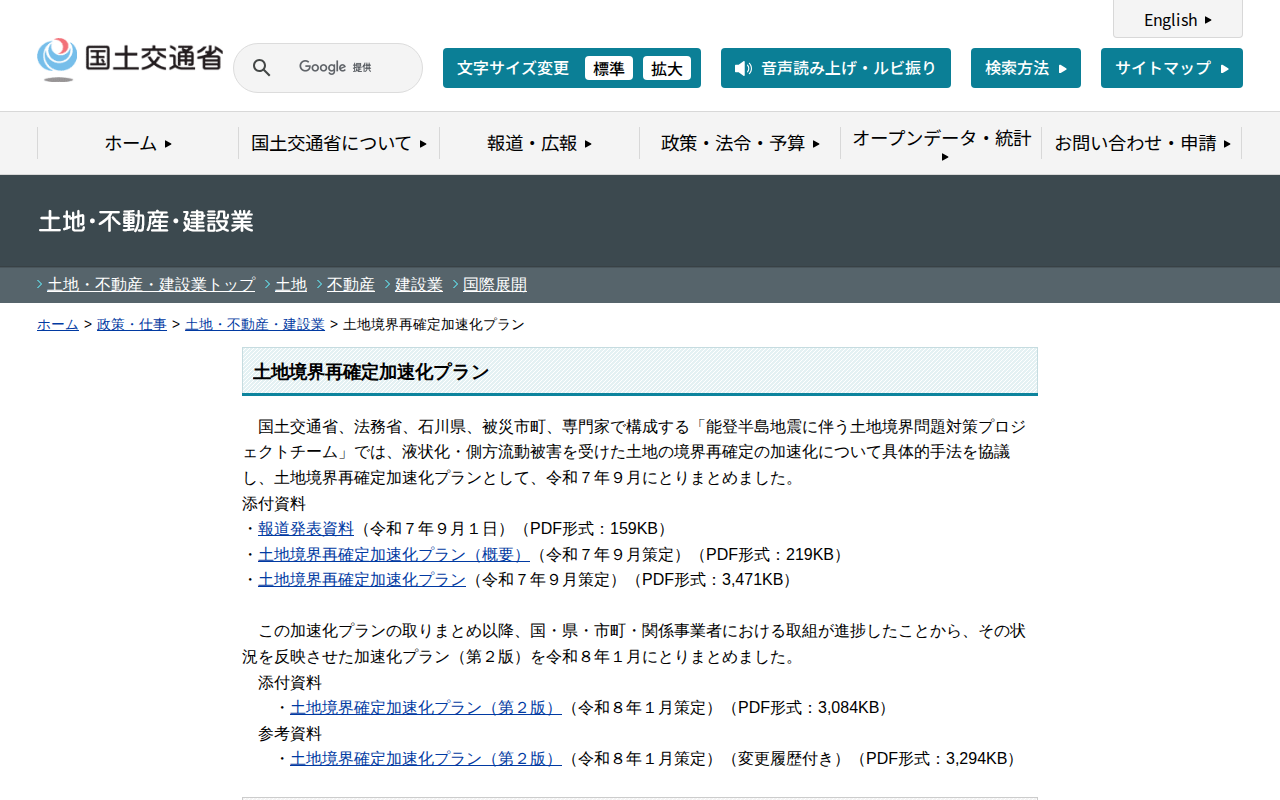Click the arrow next to お問い合わせ・申請
The width and height of the screenshot is (1280, 800).
click(x=1227, y=143)
